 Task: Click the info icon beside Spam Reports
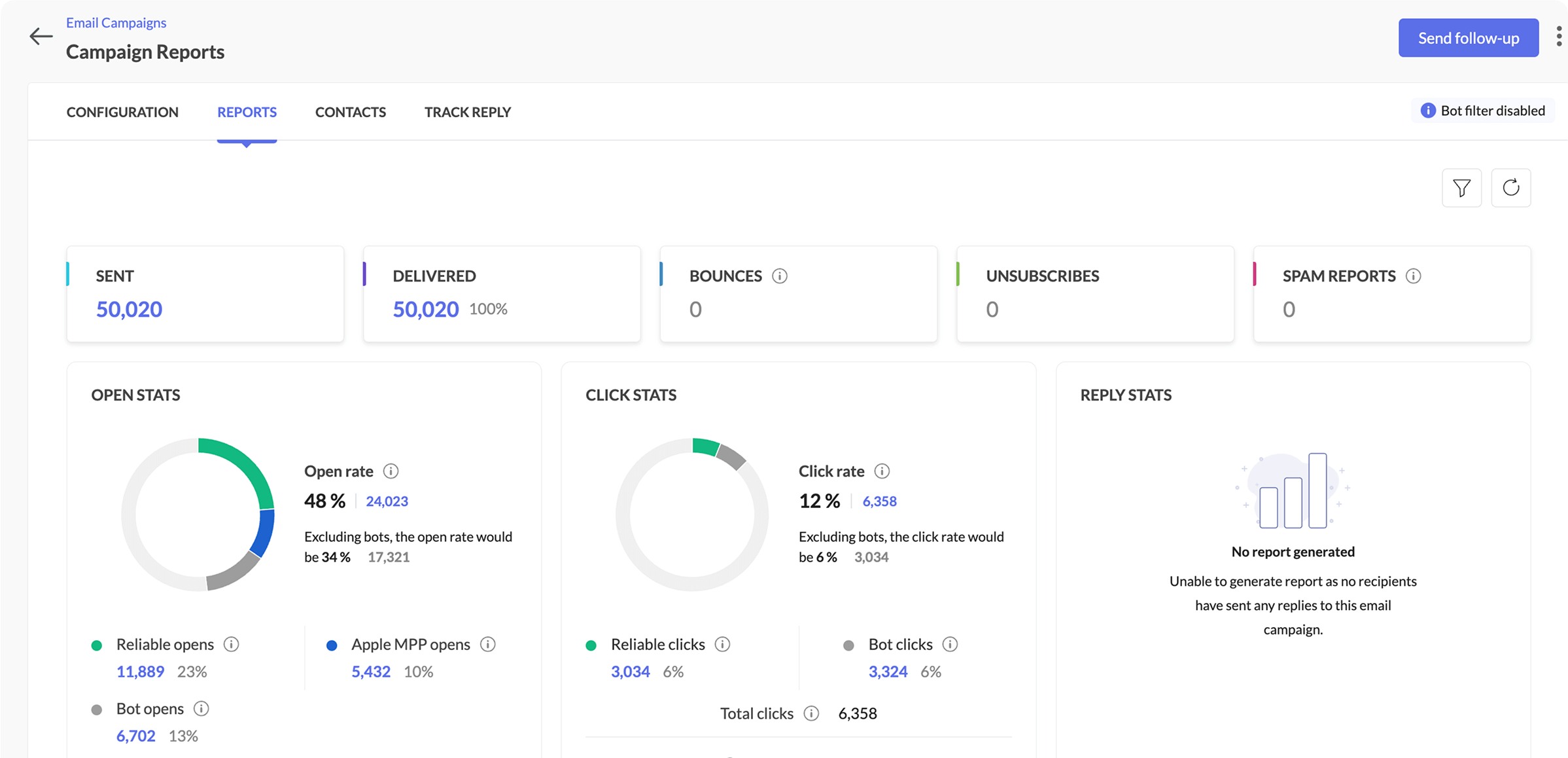point(1413,276)
